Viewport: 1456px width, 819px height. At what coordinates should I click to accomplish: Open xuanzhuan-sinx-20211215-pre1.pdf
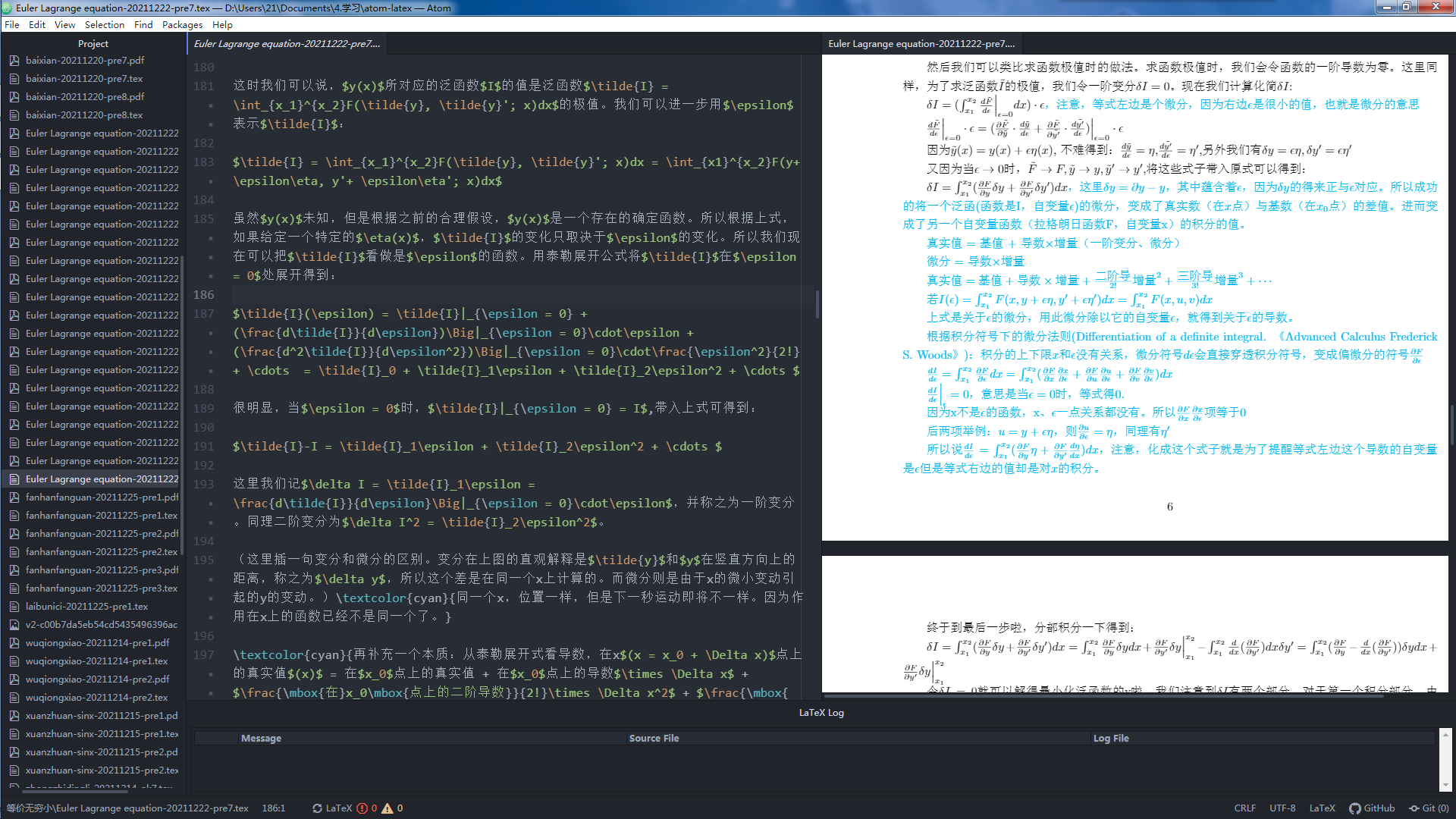pos(102,716)
